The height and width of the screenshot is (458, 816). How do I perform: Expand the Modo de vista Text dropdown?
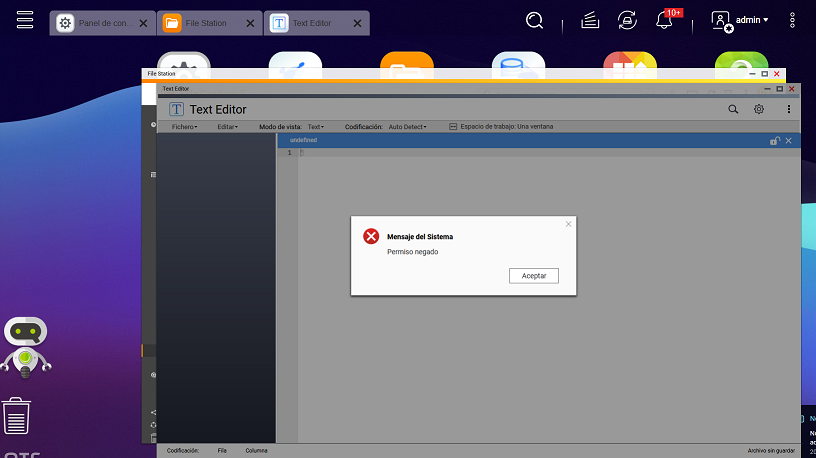(x=316, y=127)
